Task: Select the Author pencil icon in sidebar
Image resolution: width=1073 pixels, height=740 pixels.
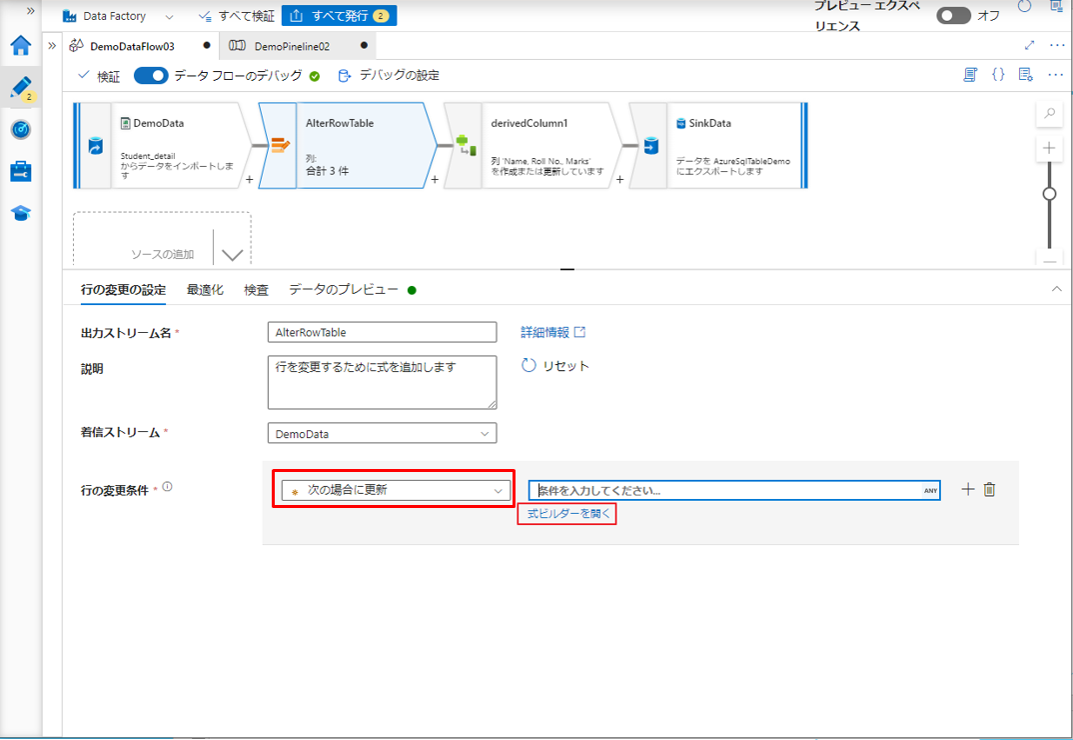Action: point(21,88)
